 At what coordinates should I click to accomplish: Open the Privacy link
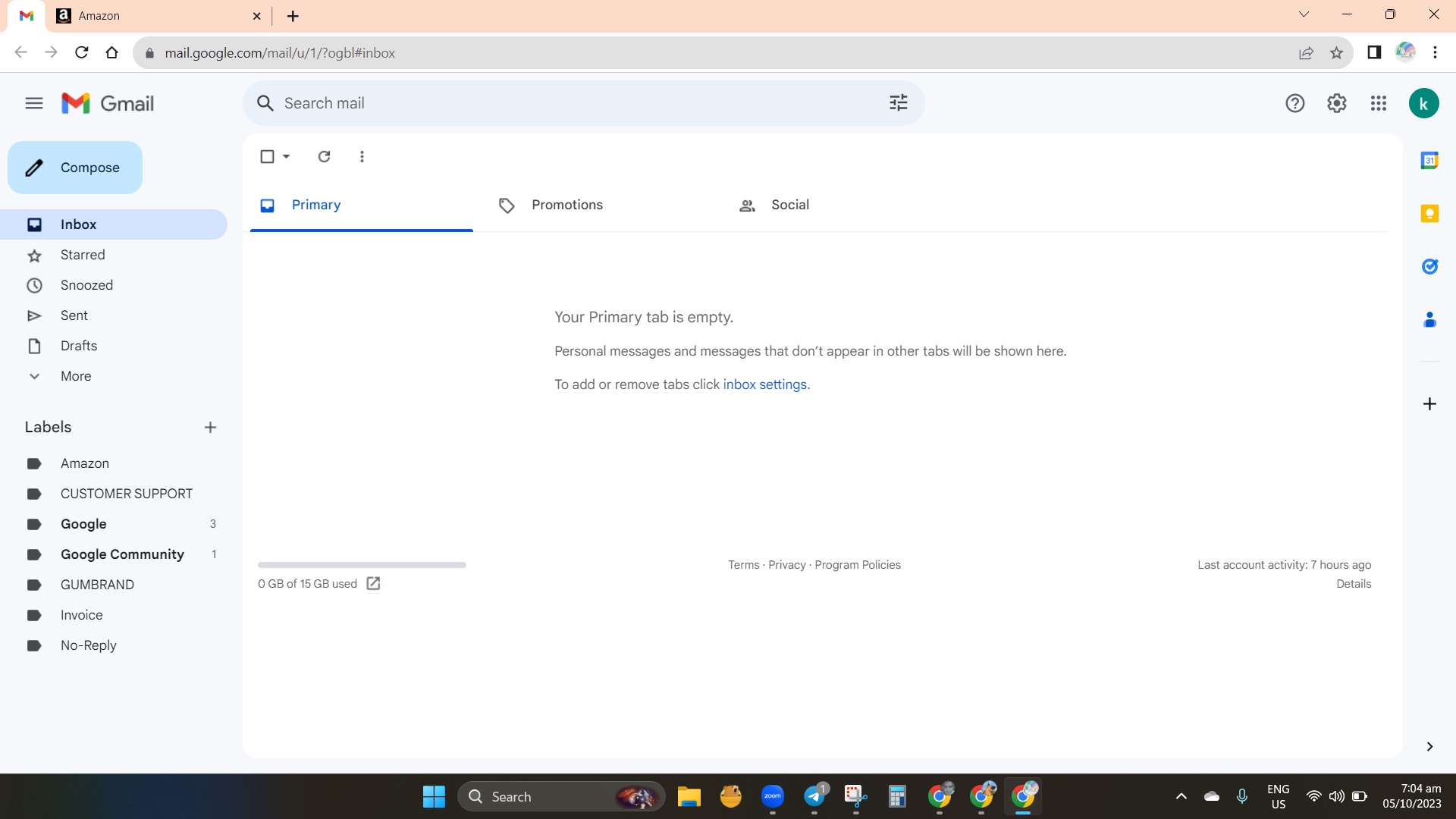[786, 565]
